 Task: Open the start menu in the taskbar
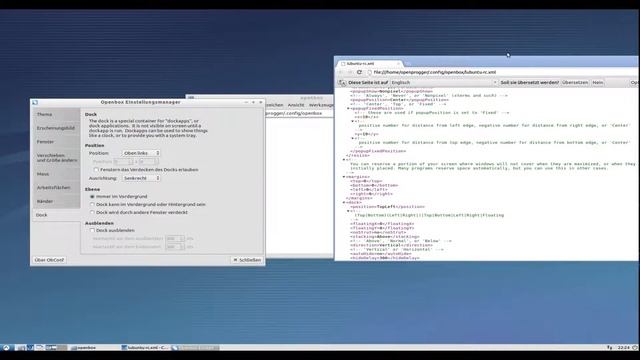click(6, 347)
